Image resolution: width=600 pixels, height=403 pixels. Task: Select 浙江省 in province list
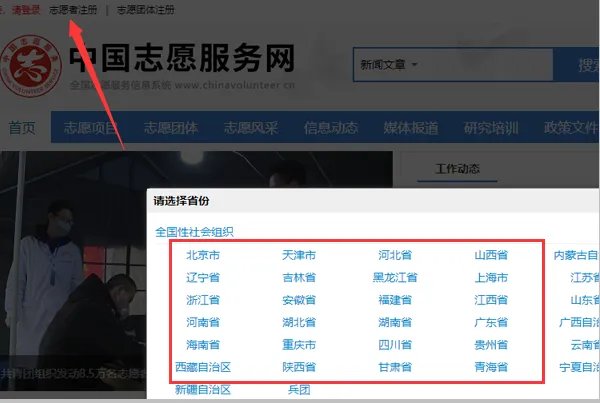coord(203,300)
